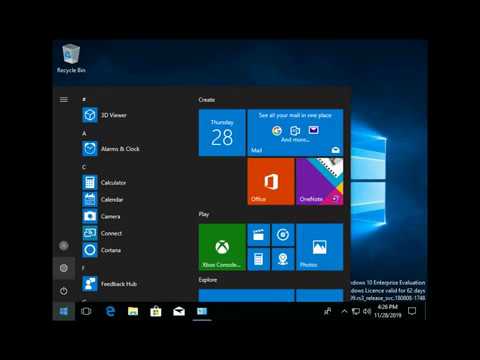
Task: Open the Calculator app entry
Action: [x=133, y=182]
